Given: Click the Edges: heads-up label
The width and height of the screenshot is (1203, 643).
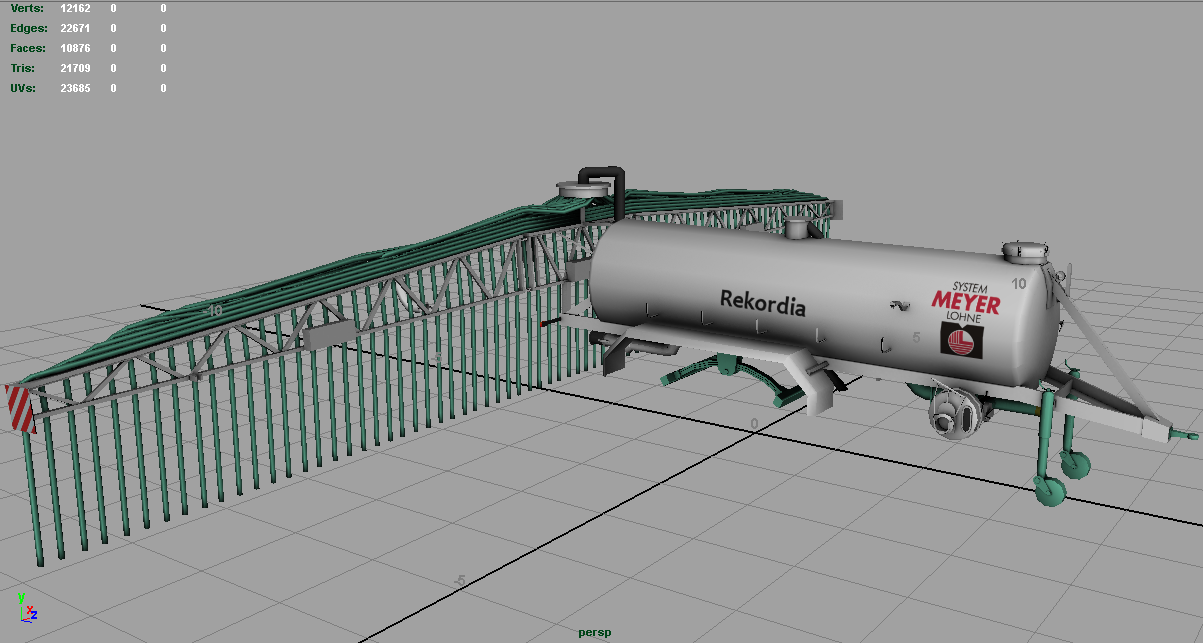Looking at the screenshot, I should pos(28,28).
